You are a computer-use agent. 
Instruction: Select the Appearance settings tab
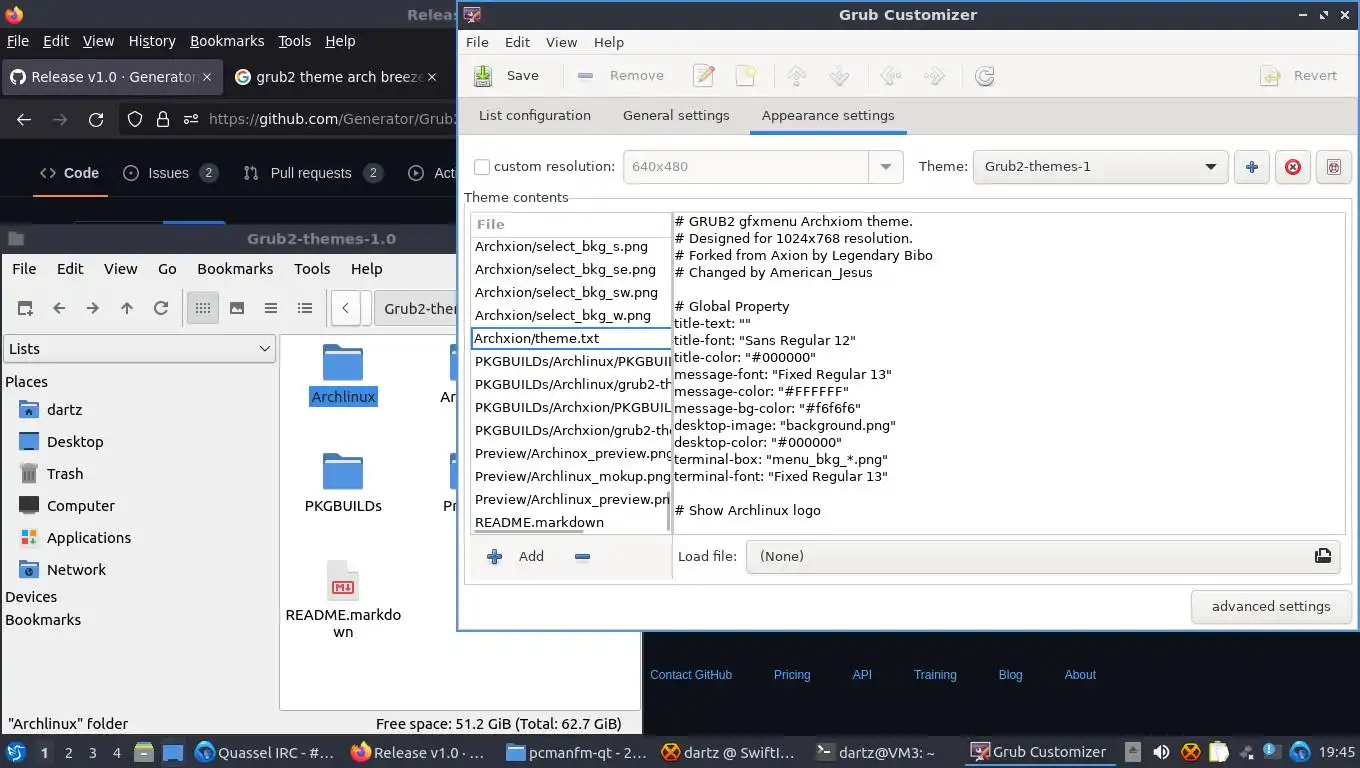coord(828,115)
